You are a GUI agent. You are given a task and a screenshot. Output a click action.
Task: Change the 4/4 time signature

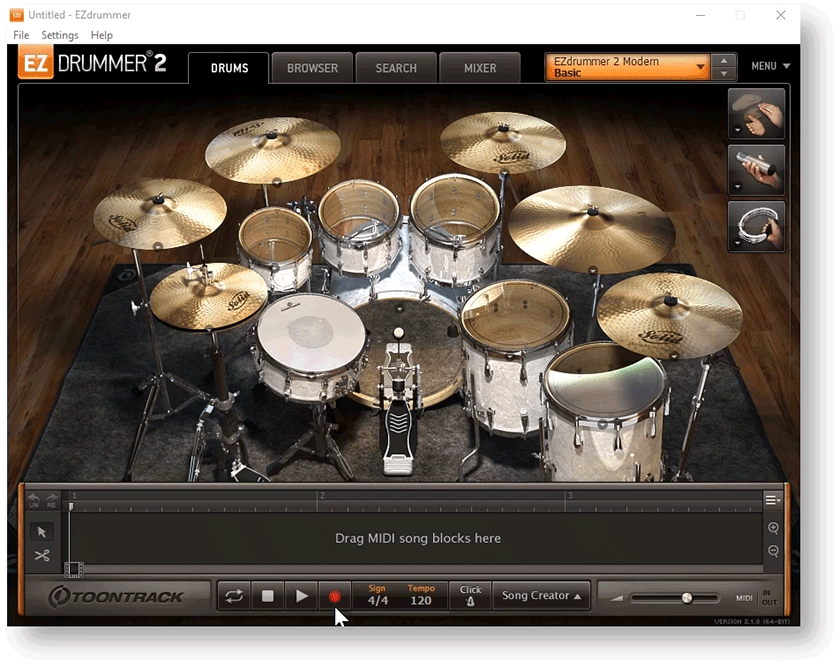coord(377,600)
